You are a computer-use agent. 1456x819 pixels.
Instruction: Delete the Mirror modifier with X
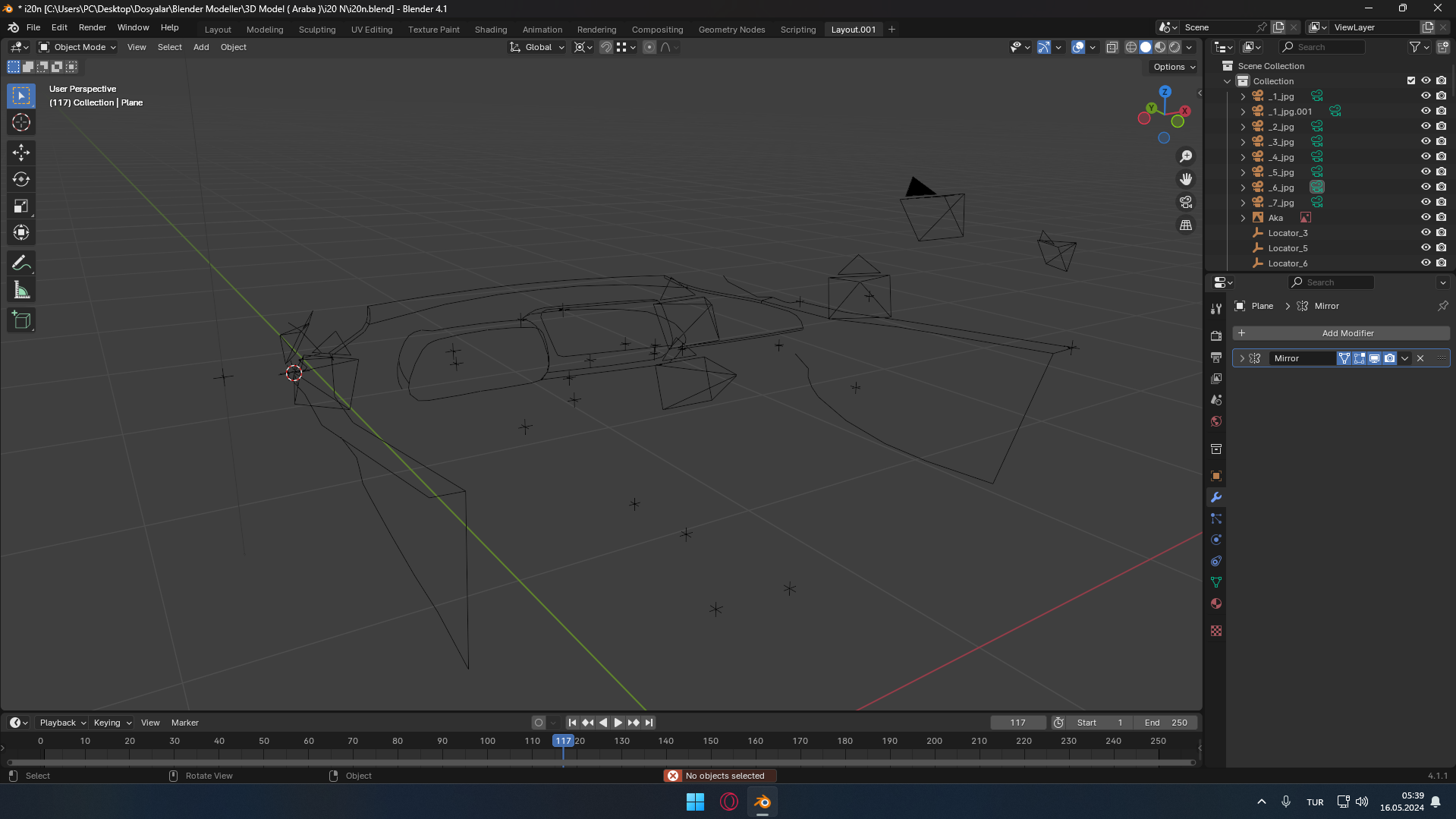pos(1420,358)
